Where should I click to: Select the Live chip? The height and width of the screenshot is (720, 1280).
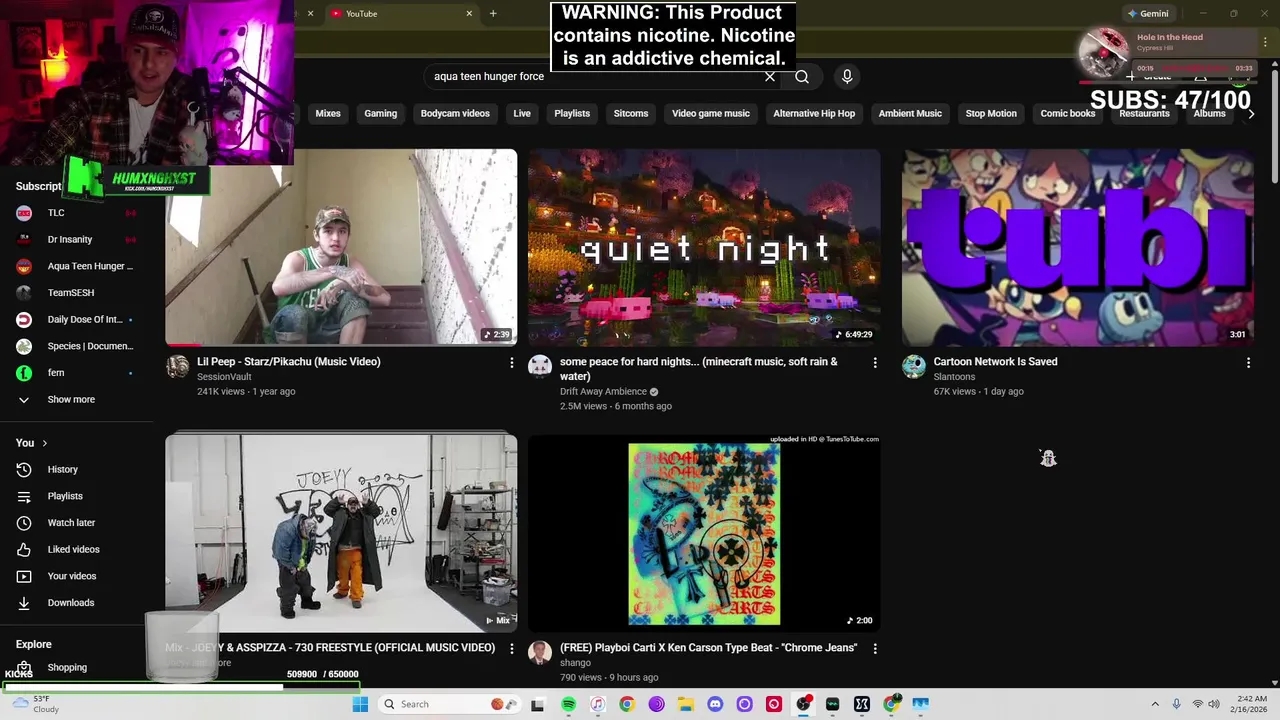point(522,114)
